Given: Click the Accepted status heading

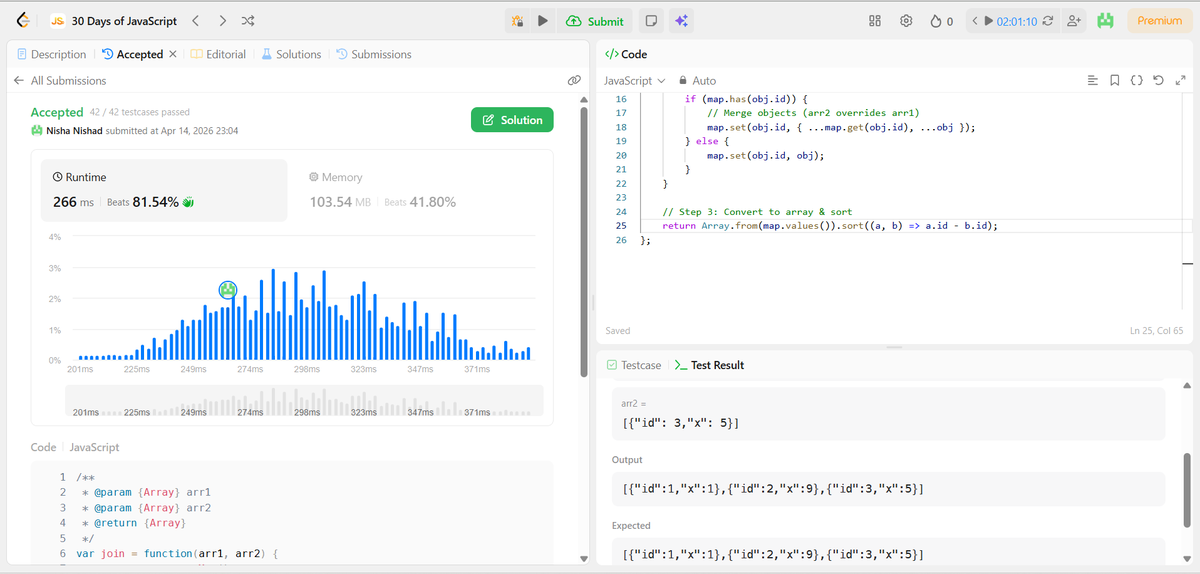Looking at the screenshot, I should tap(57, 112).
